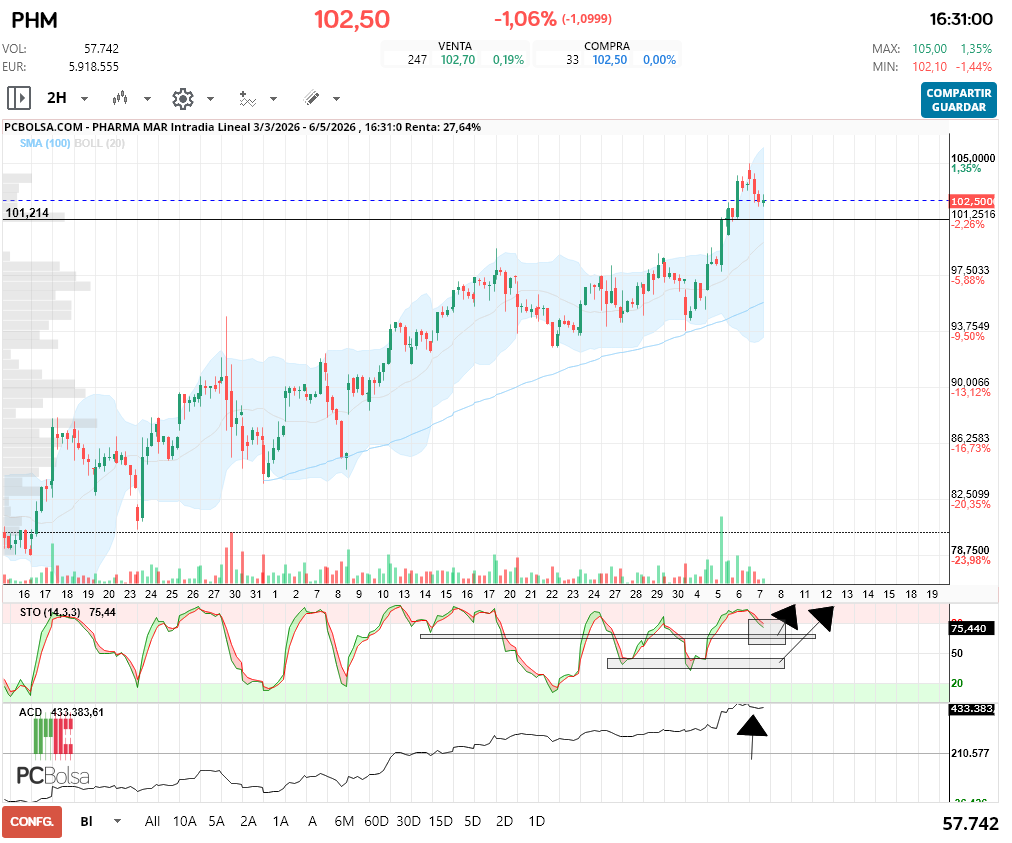Click the 101,214 horizontal line label
This screenshot has height=843, width=1012.
[27, 213]
